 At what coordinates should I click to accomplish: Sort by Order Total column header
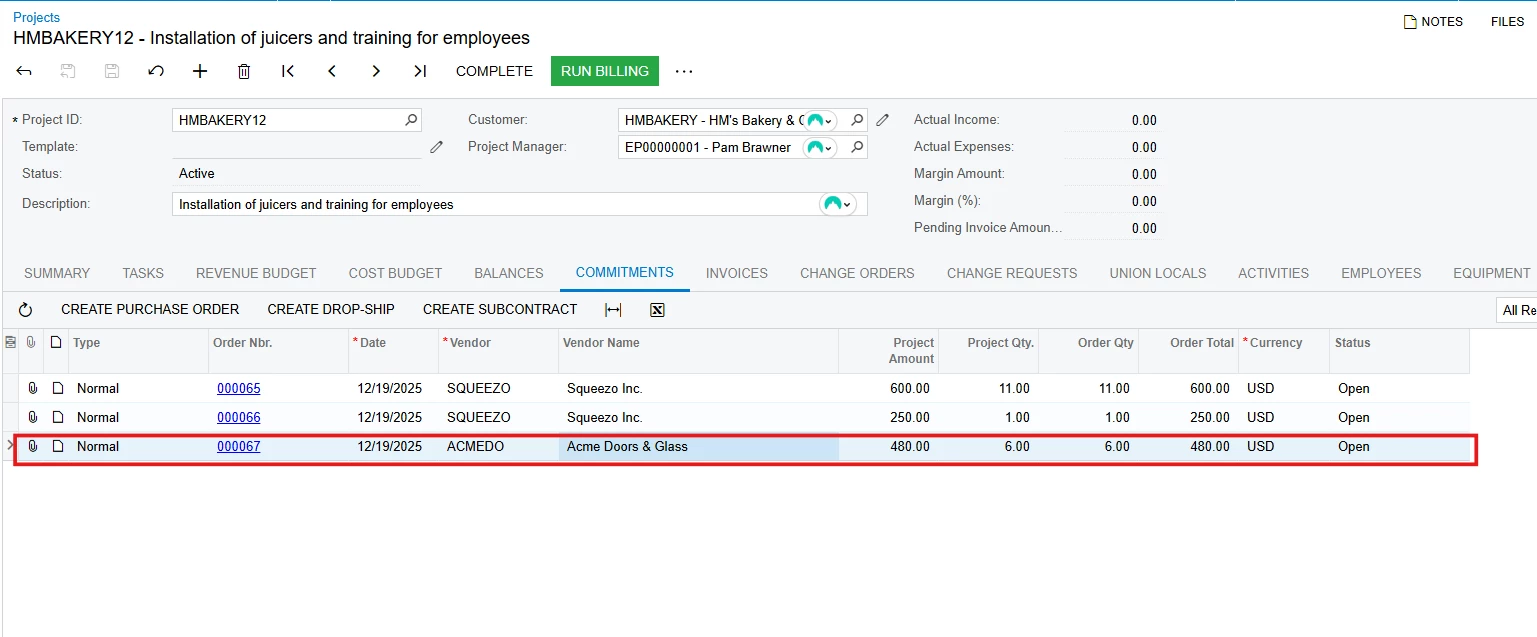1202,342
